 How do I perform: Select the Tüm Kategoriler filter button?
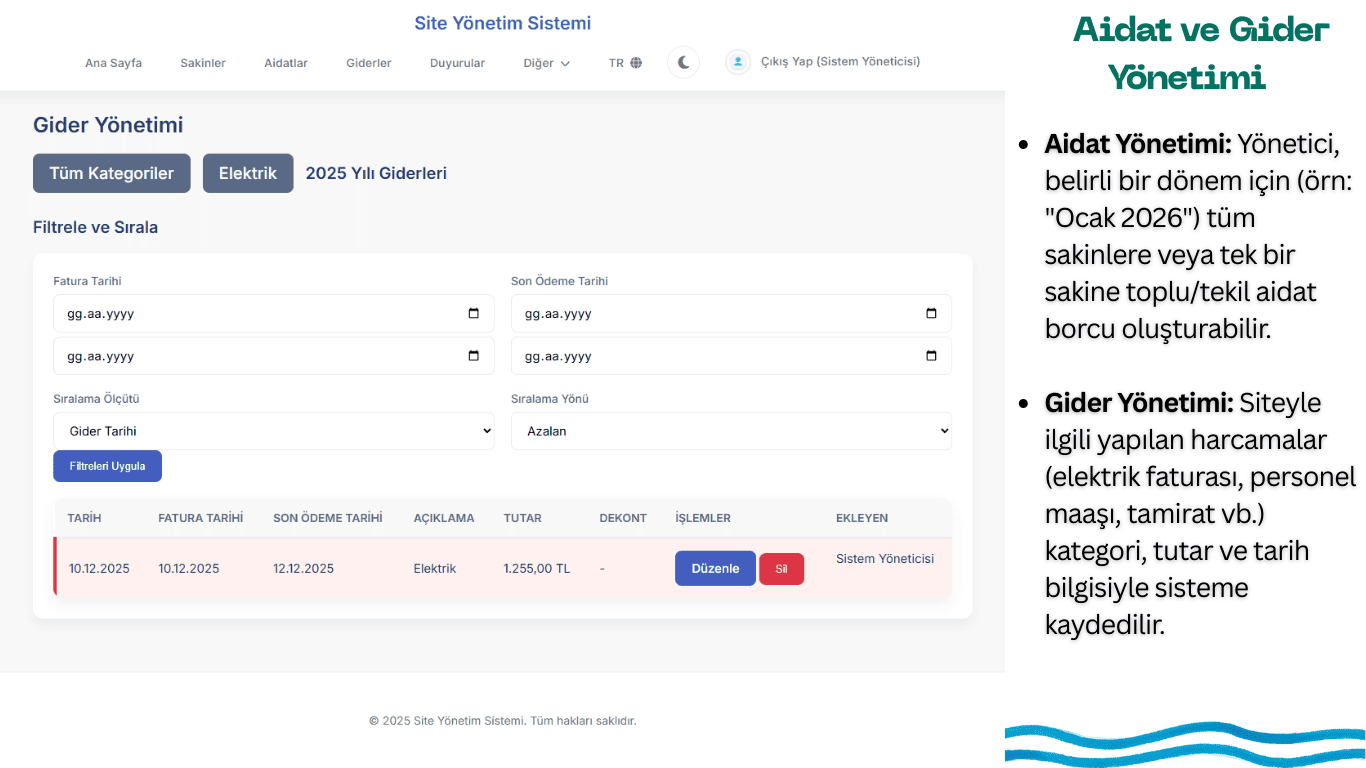112,173
